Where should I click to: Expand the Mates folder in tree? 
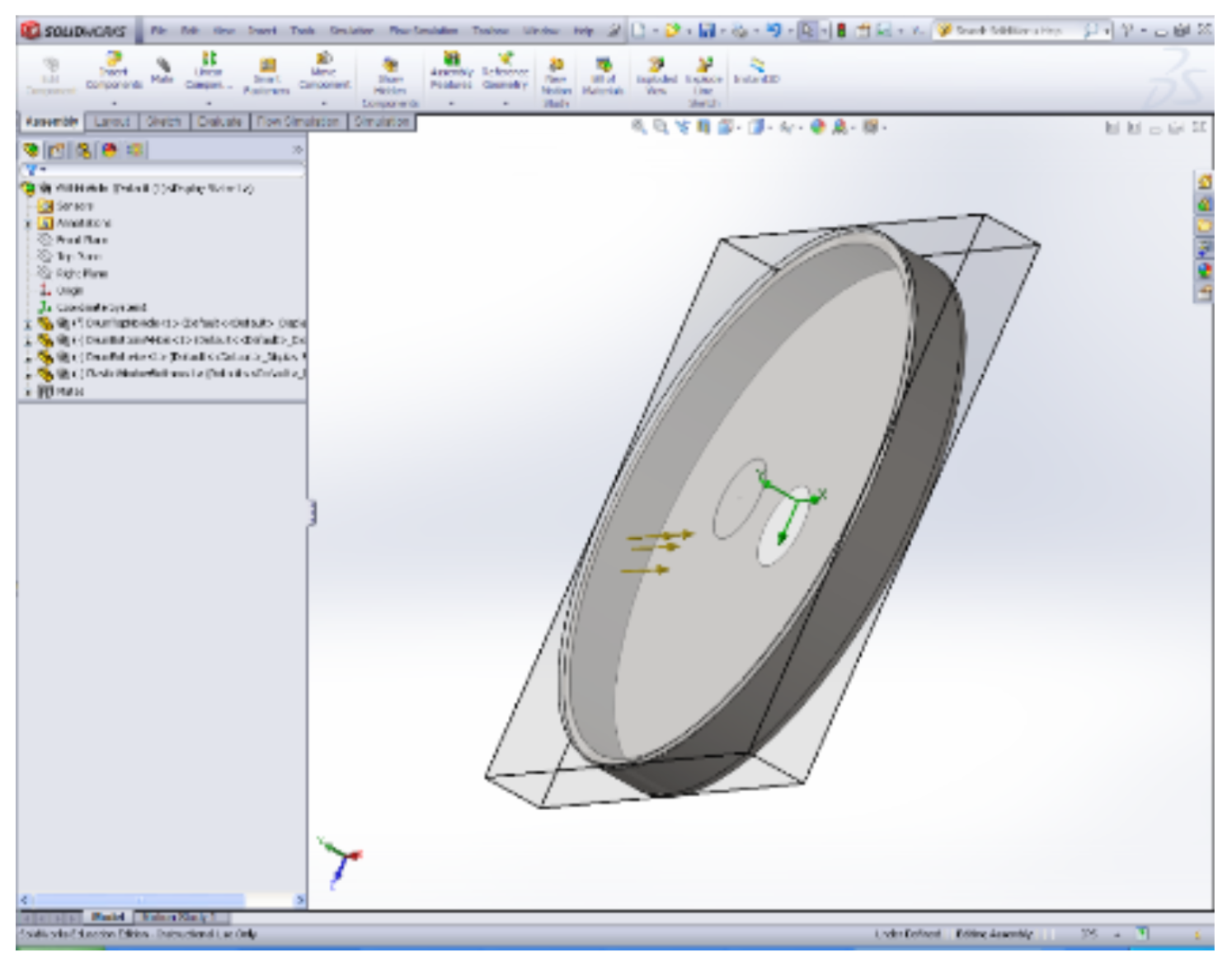coord(29,392)
